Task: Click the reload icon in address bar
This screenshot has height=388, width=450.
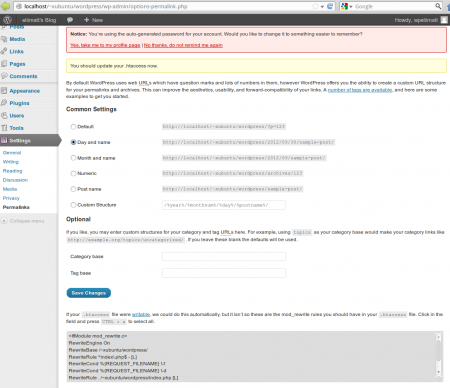Action: [x=330, y=6]
